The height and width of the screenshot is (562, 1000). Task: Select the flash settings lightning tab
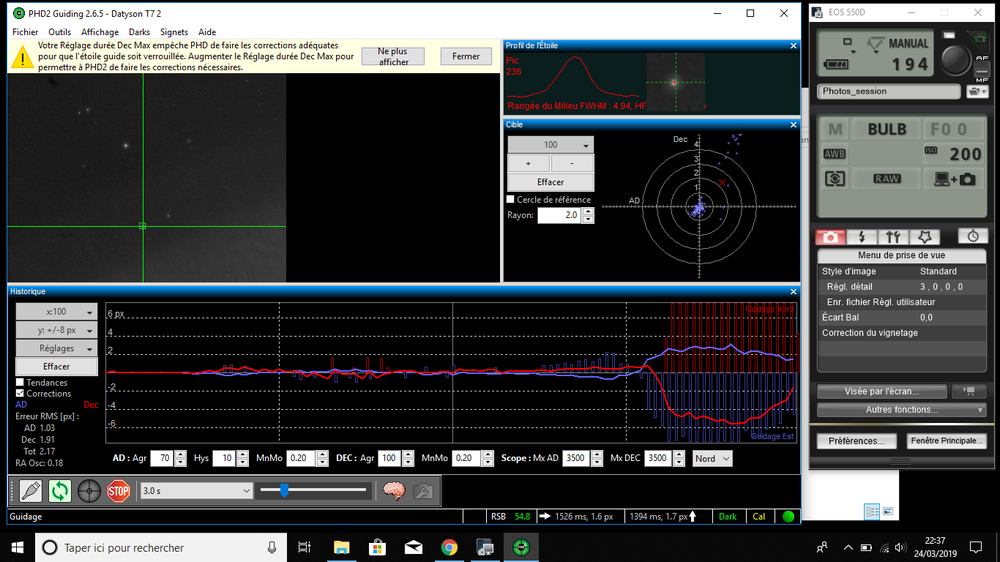click(x=862, y=237)
